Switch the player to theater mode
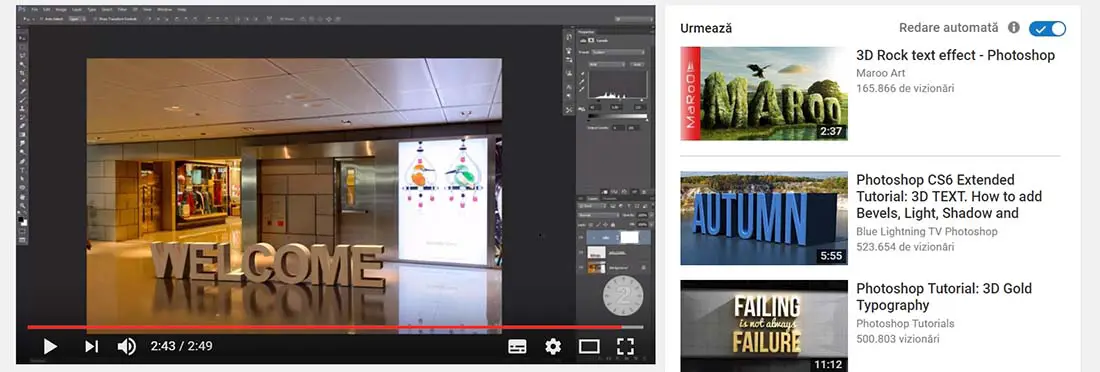1100x372 pixels. (589, 346)
